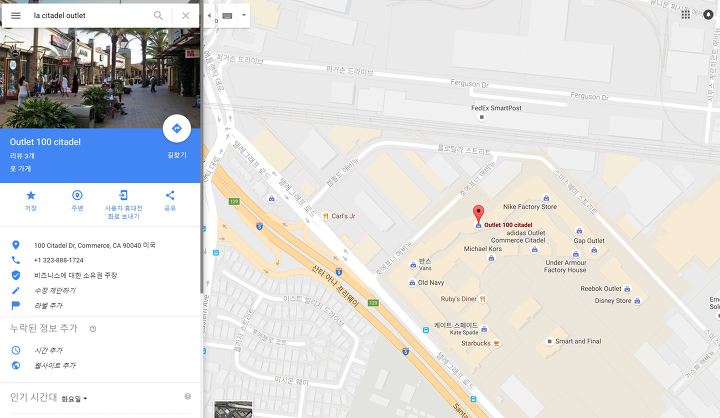This screenshot has height=418, width=720.
Task: Collapse the side panel arrow
Action: pos(209,16)
